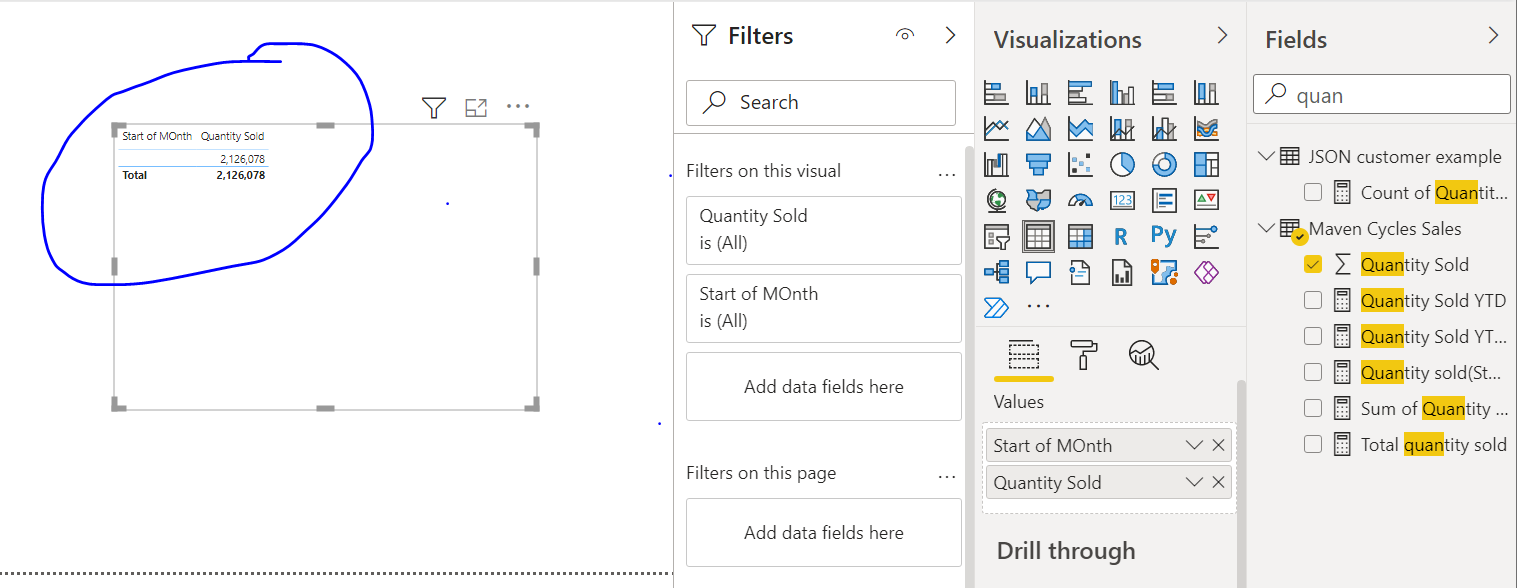1517x588 pixels.
Task: Select the KPI visual
Action: coord(1207,200)
